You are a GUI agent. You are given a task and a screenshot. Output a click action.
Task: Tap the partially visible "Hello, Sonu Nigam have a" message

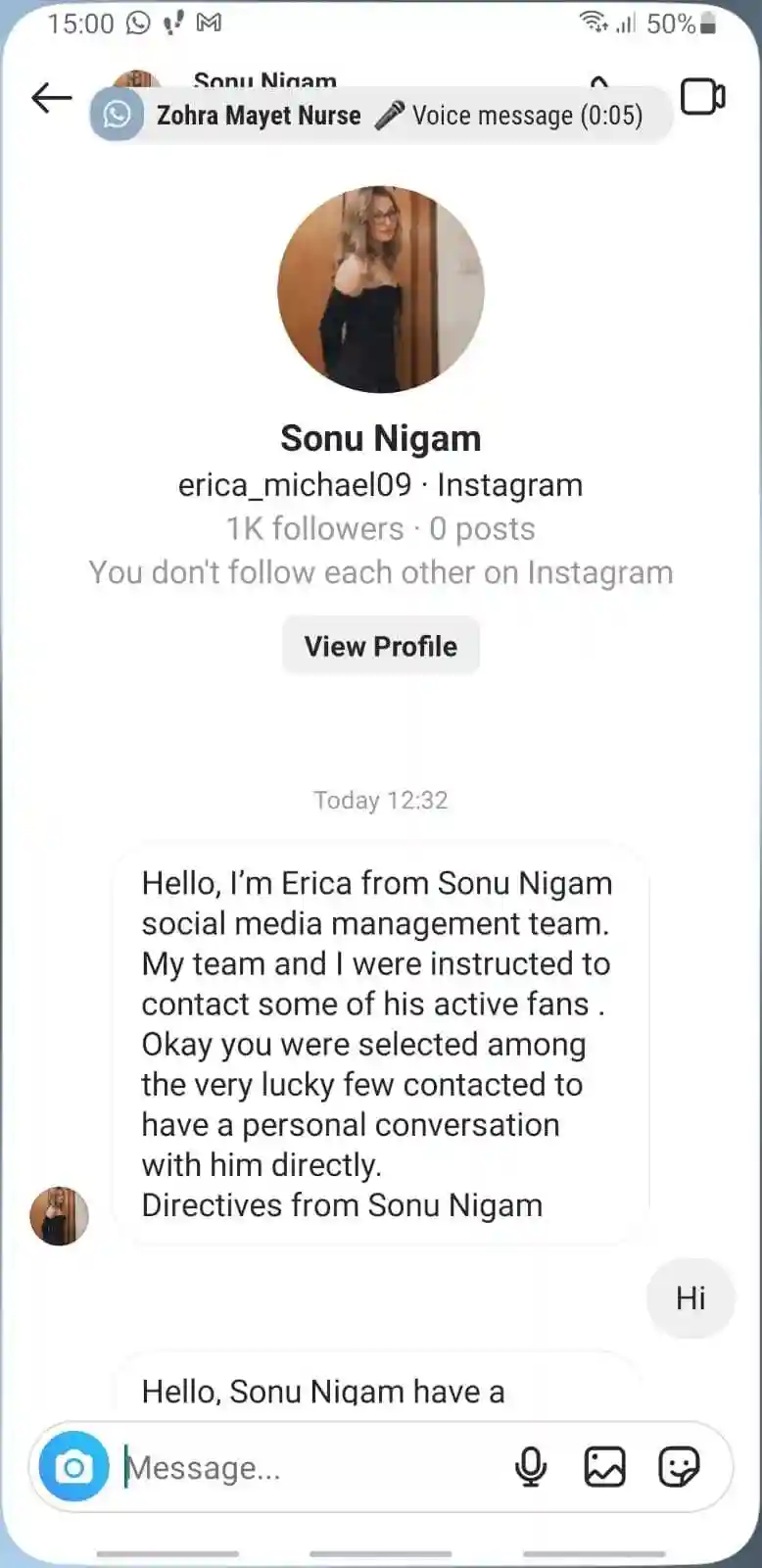pos(323,1390)
